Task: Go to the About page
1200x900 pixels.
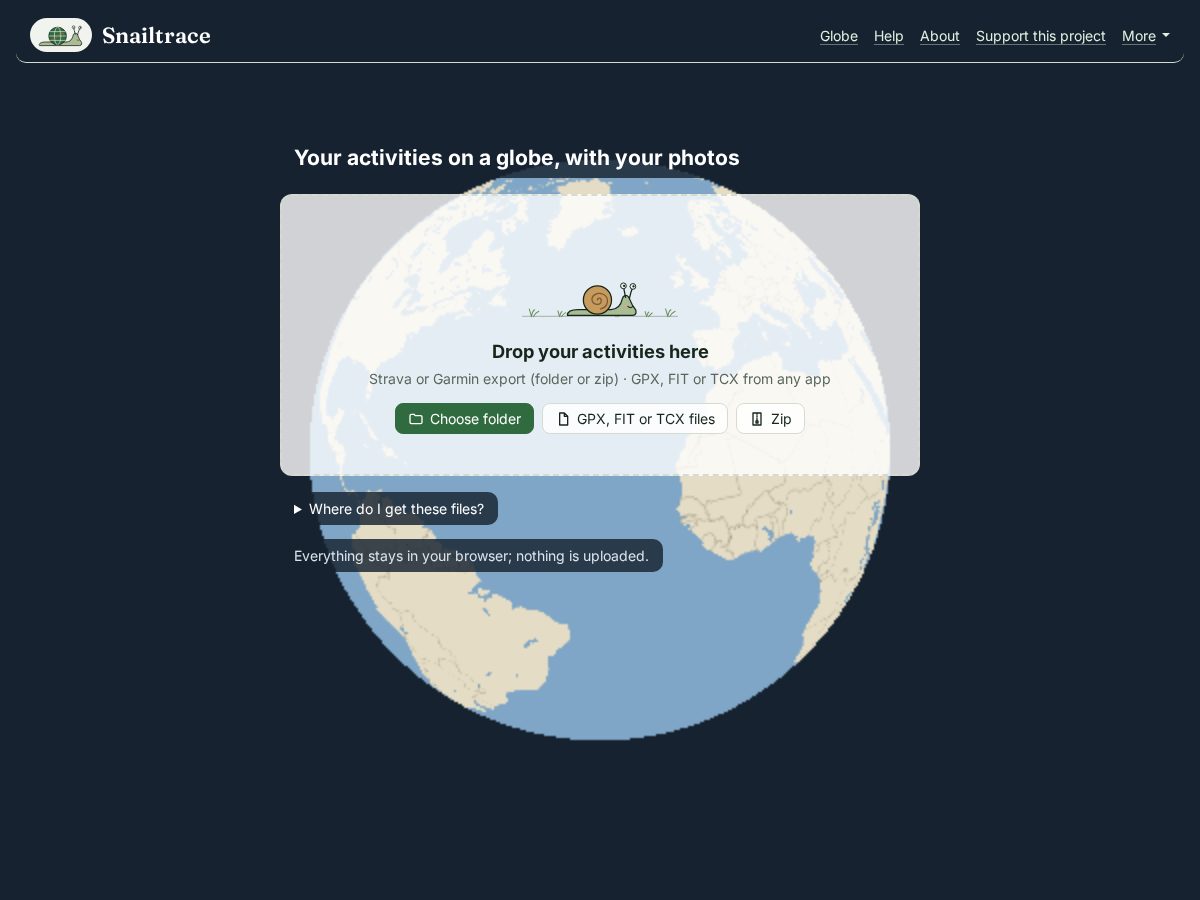Action: point(940,36)
